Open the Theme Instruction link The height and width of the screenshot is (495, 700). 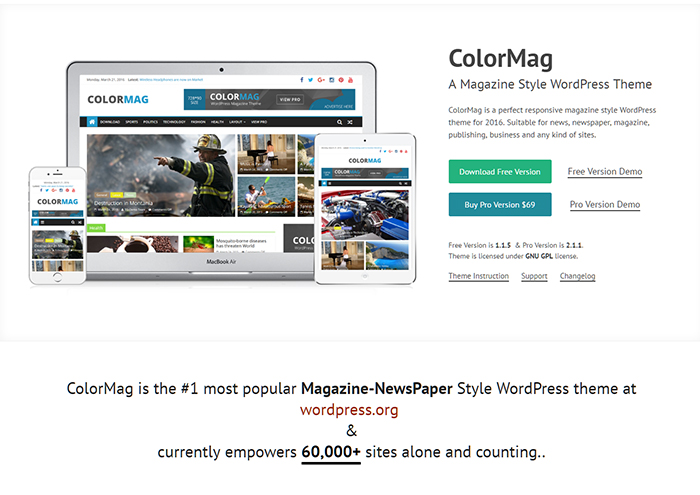479,276
